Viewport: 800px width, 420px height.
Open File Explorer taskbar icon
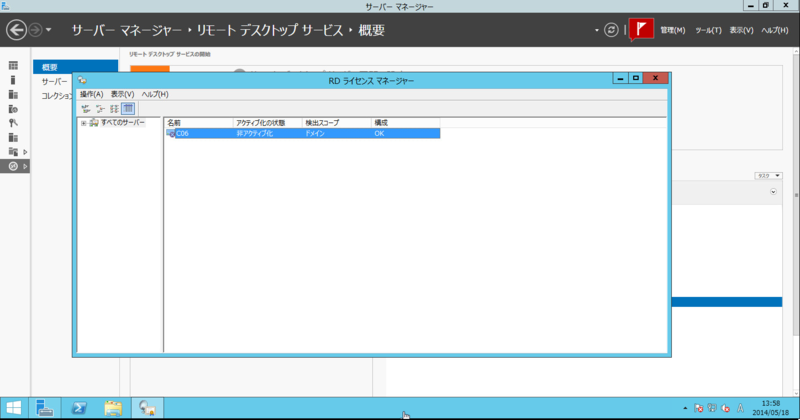click(113, 408)
